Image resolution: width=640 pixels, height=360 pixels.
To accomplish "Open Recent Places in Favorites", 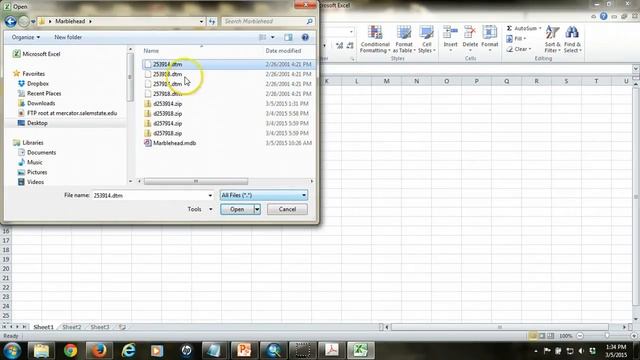I will point(44,93).
